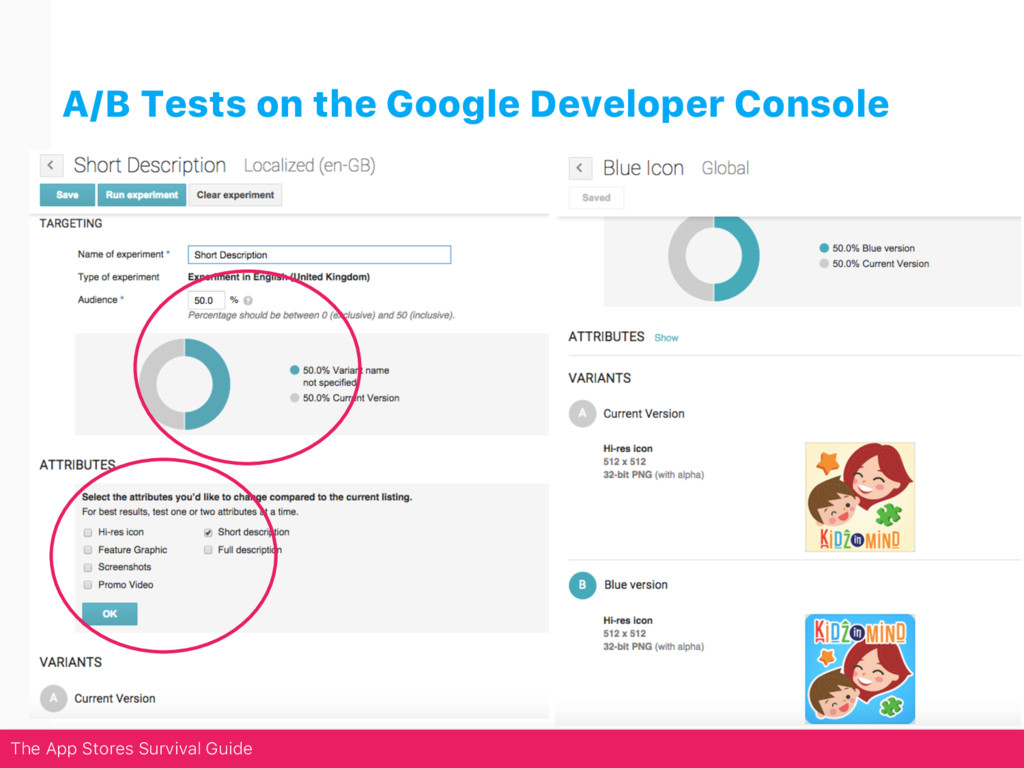Uncheck the Short description checkbox
This screenshot has width=1024, height=768.
(x=208, y=533)
